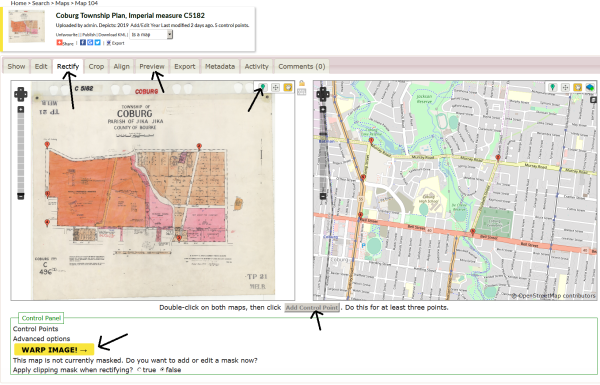Expand Advanced options section
This screenshot has width=600, height=385.
click(41, 339)
